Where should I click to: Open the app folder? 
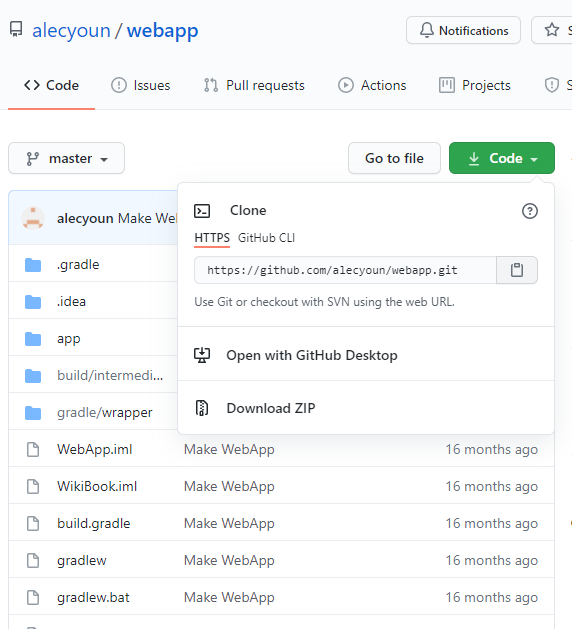[x=69, y=339]
